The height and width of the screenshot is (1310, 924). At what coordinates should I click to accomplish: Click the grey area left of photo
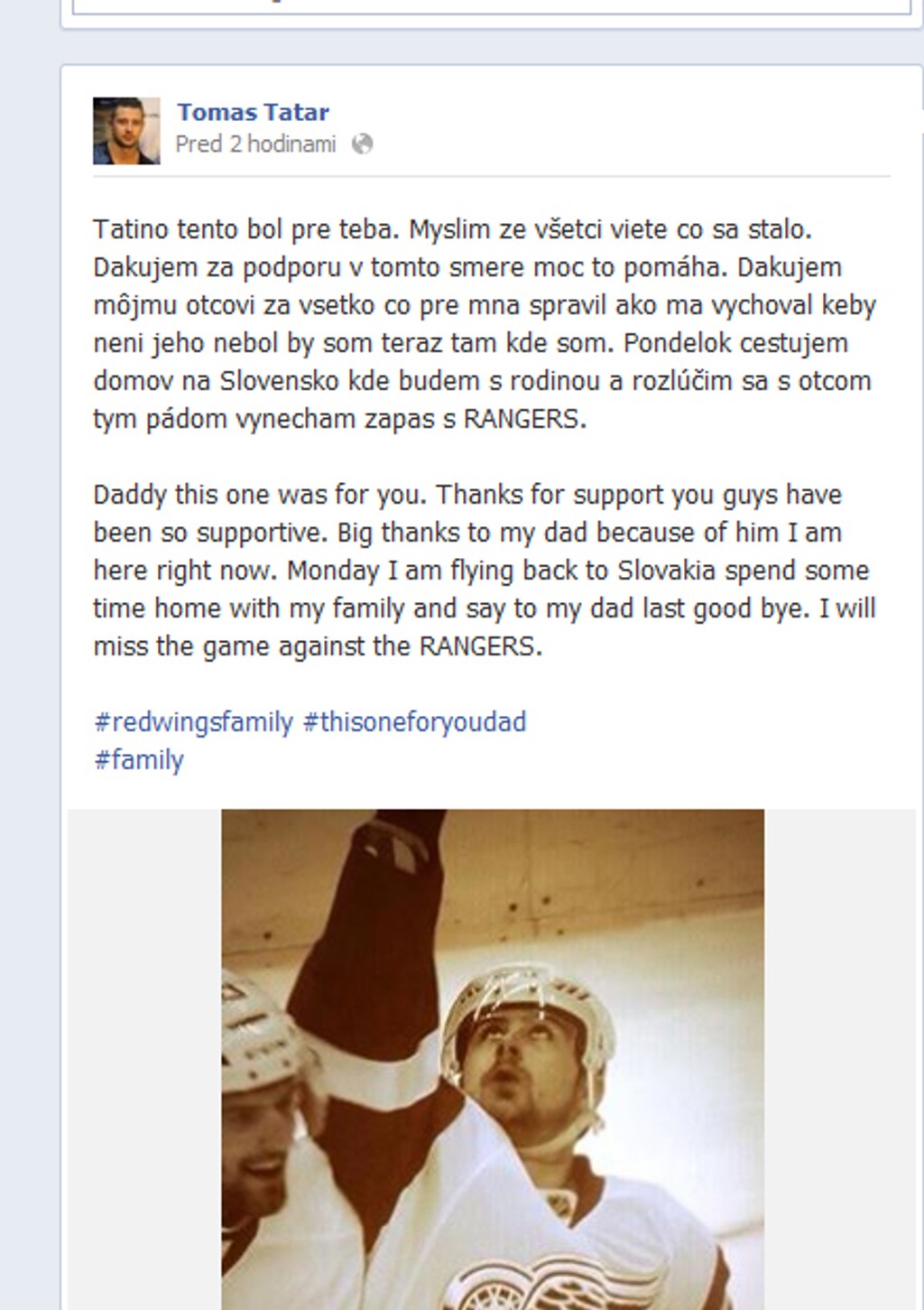144,1059
